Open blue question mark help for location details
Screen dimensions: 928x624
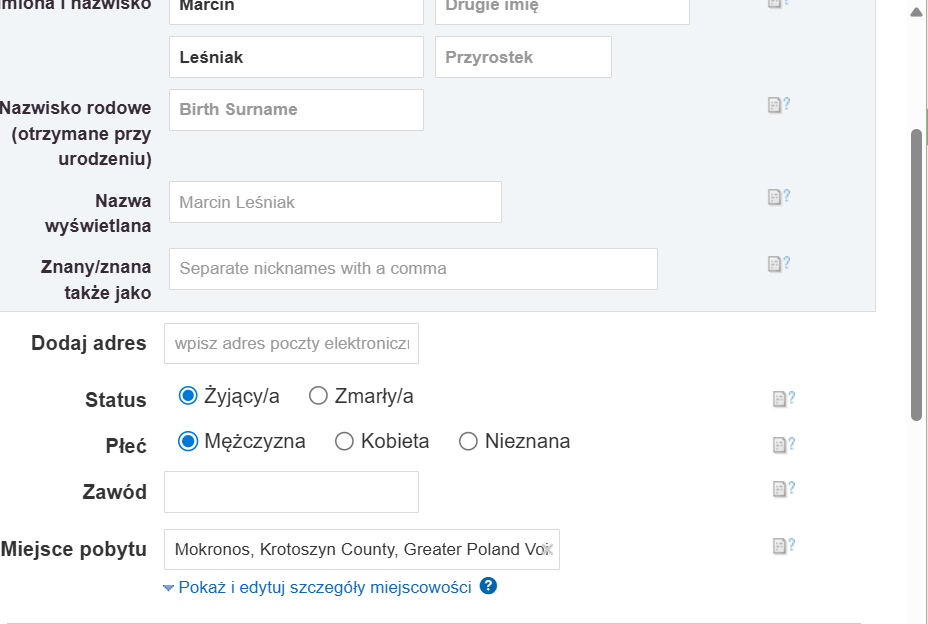pyautogui.click(x=488, y=586)
